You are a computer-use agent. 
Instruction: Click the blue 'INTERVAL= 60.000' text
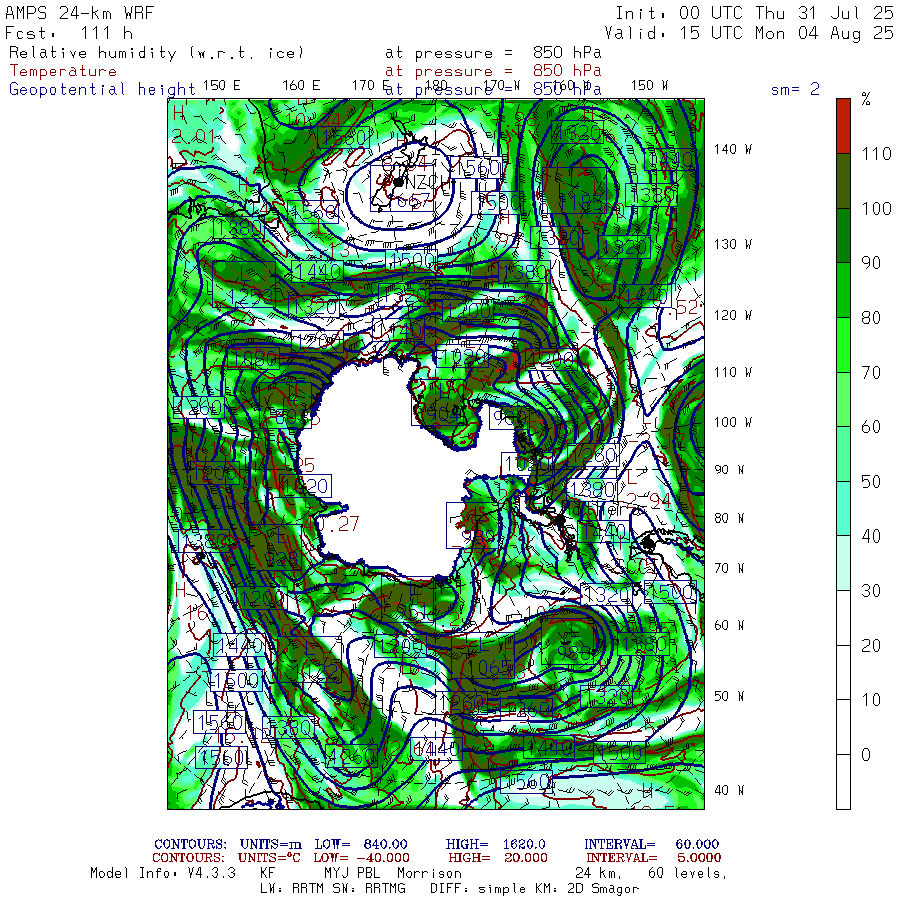pos(651,844)
